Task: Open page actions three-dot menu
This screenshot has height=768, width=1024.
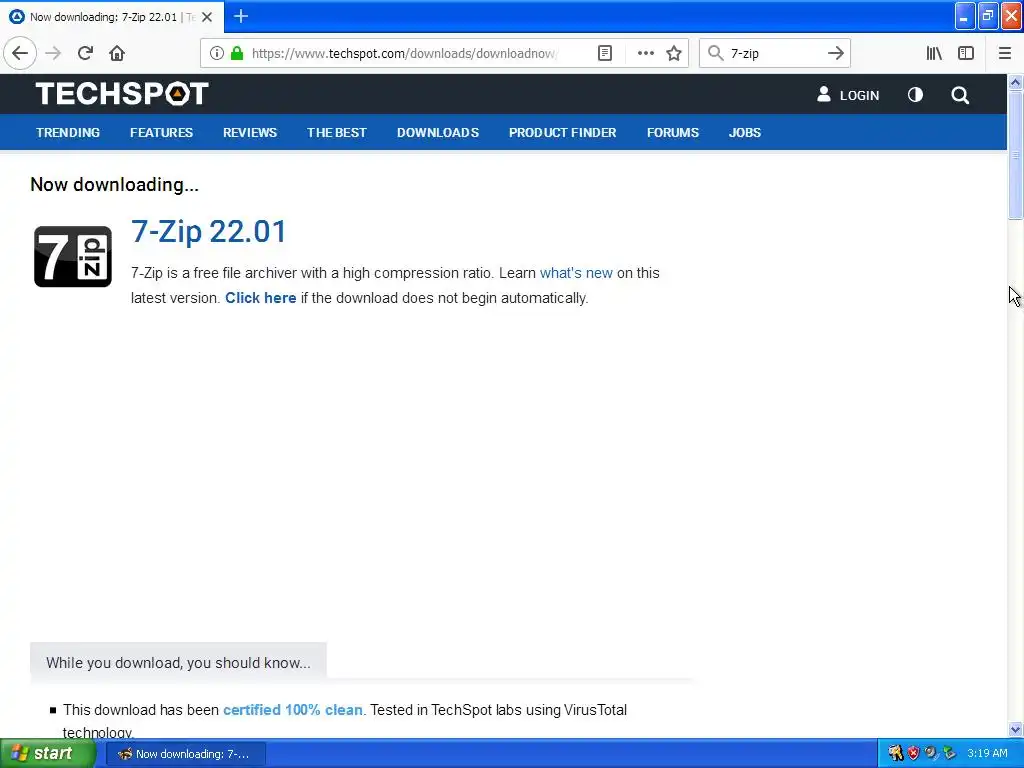Action: 645,54
